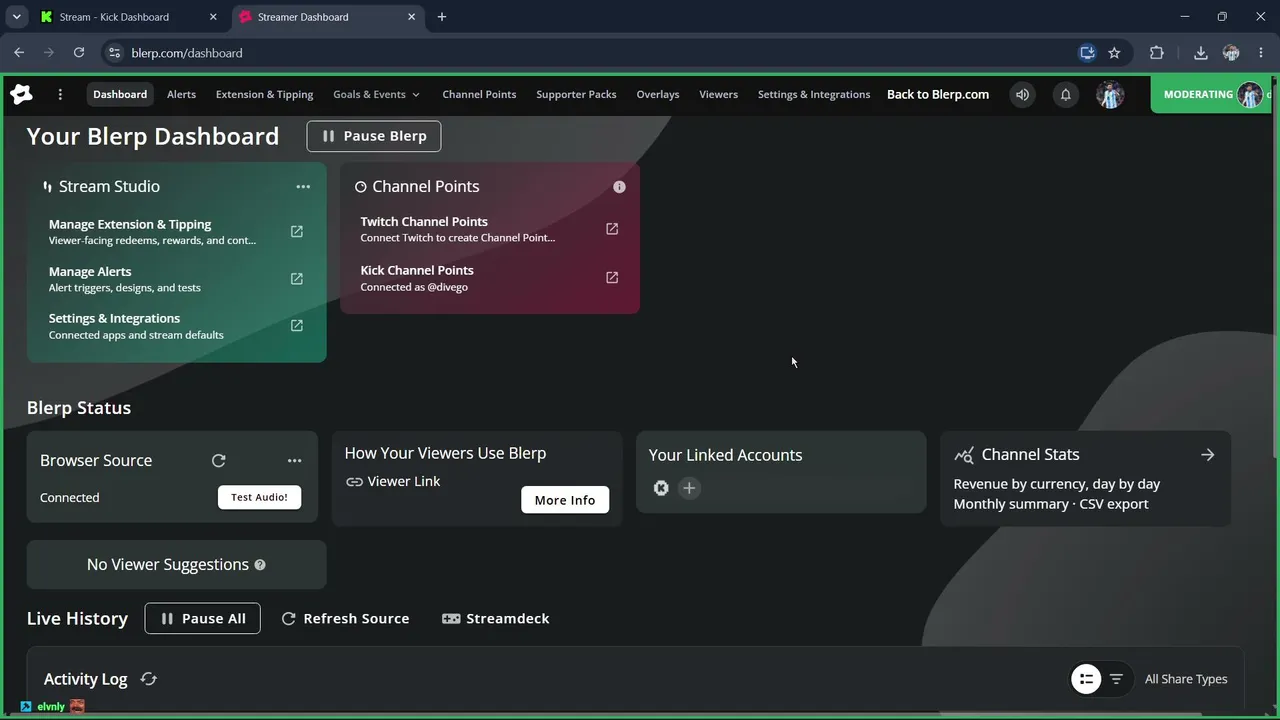Open the three-dot menu beside the Blerp logo
Screen dimensions: 1280x720
tap(60, 94)
